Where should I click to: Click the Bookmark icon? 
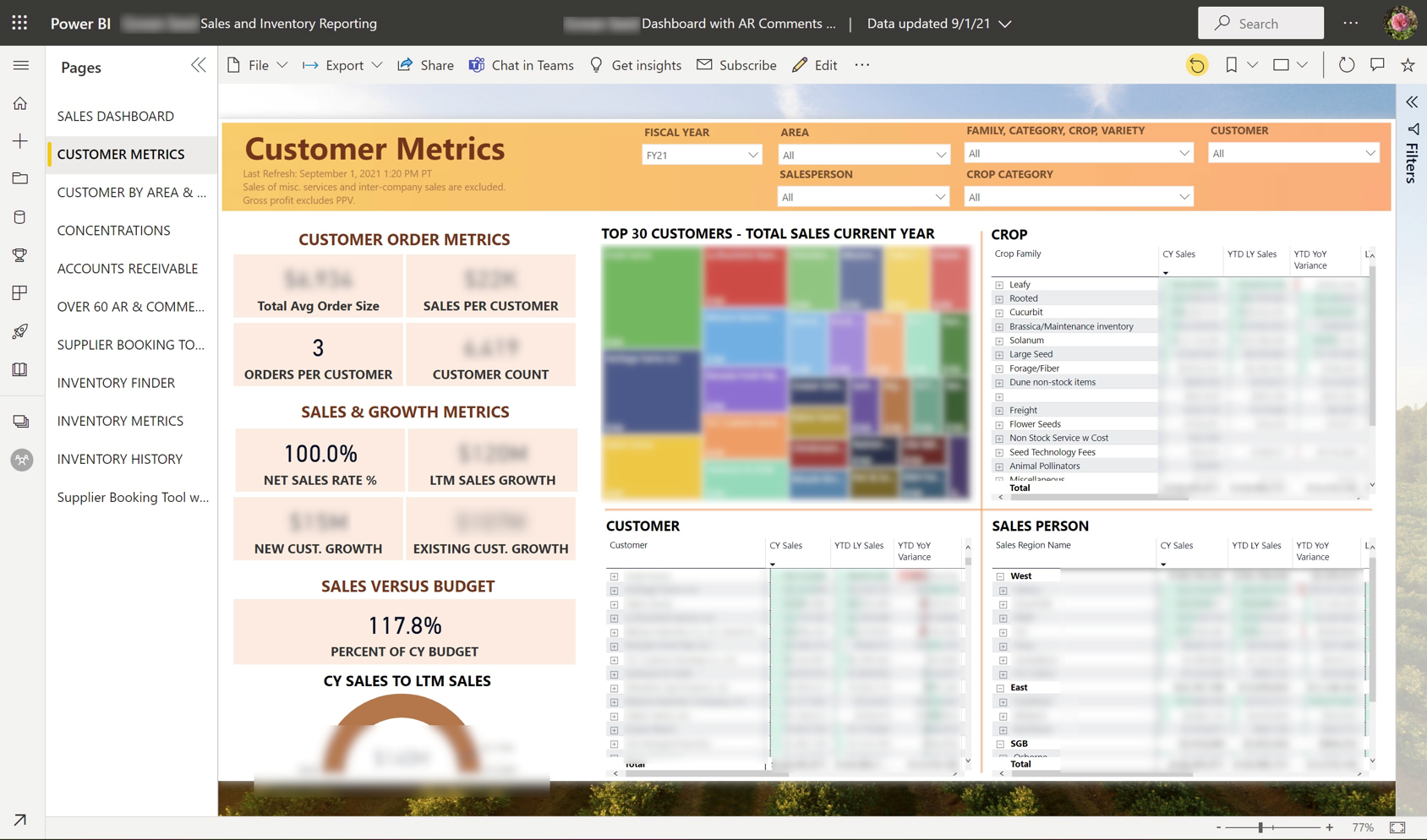tap(1232, 65)
